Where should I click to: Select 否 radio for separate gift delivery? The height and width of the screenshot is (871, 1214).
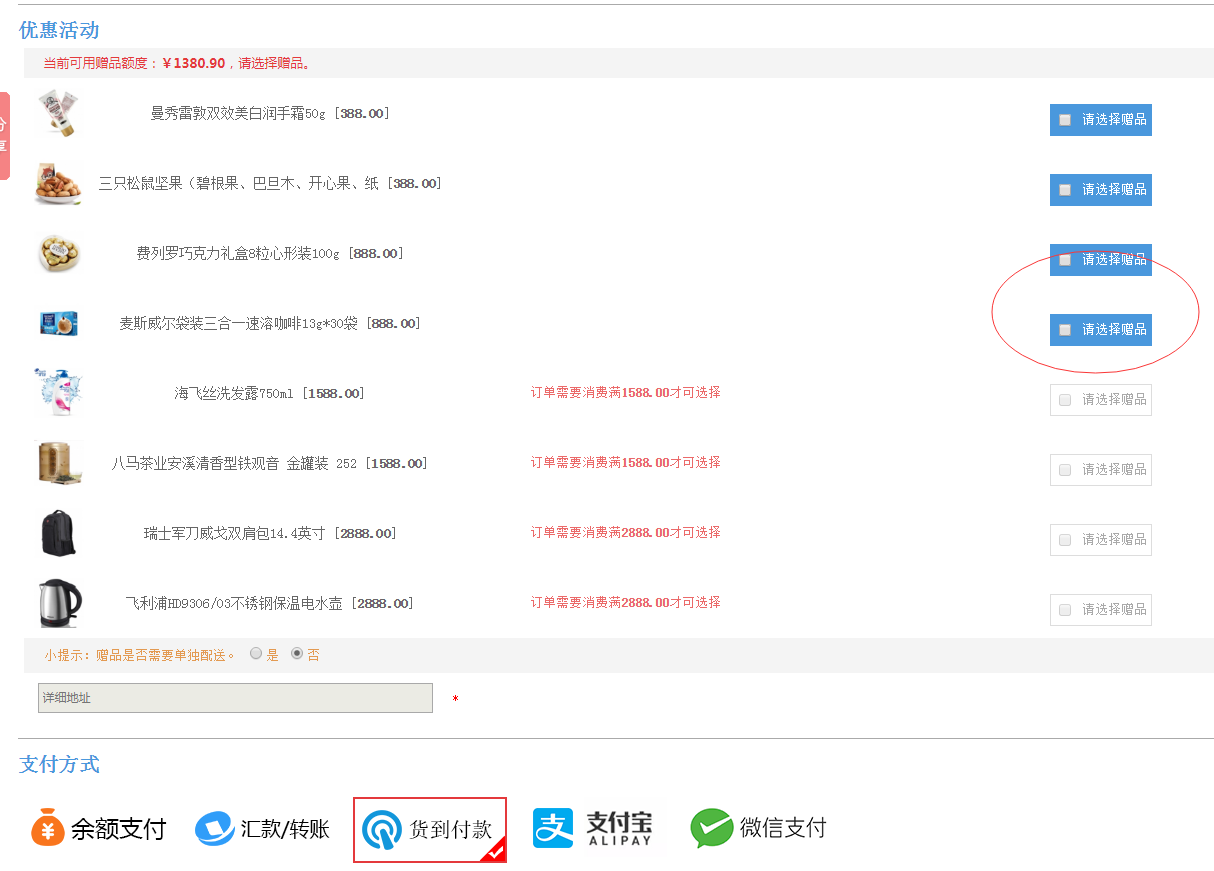pos(297,654)
